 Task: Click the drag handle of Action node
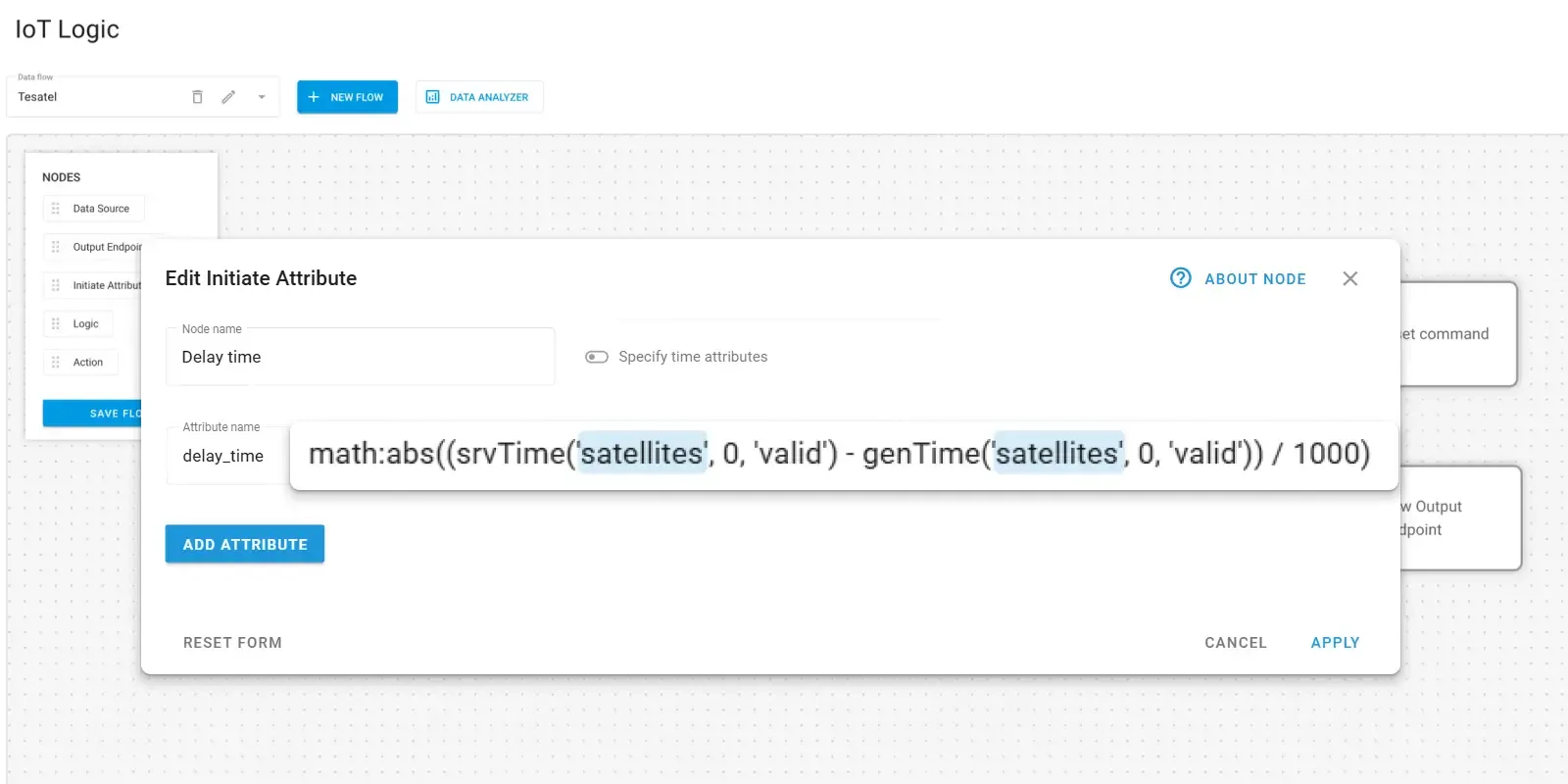(x=56, y=363)
